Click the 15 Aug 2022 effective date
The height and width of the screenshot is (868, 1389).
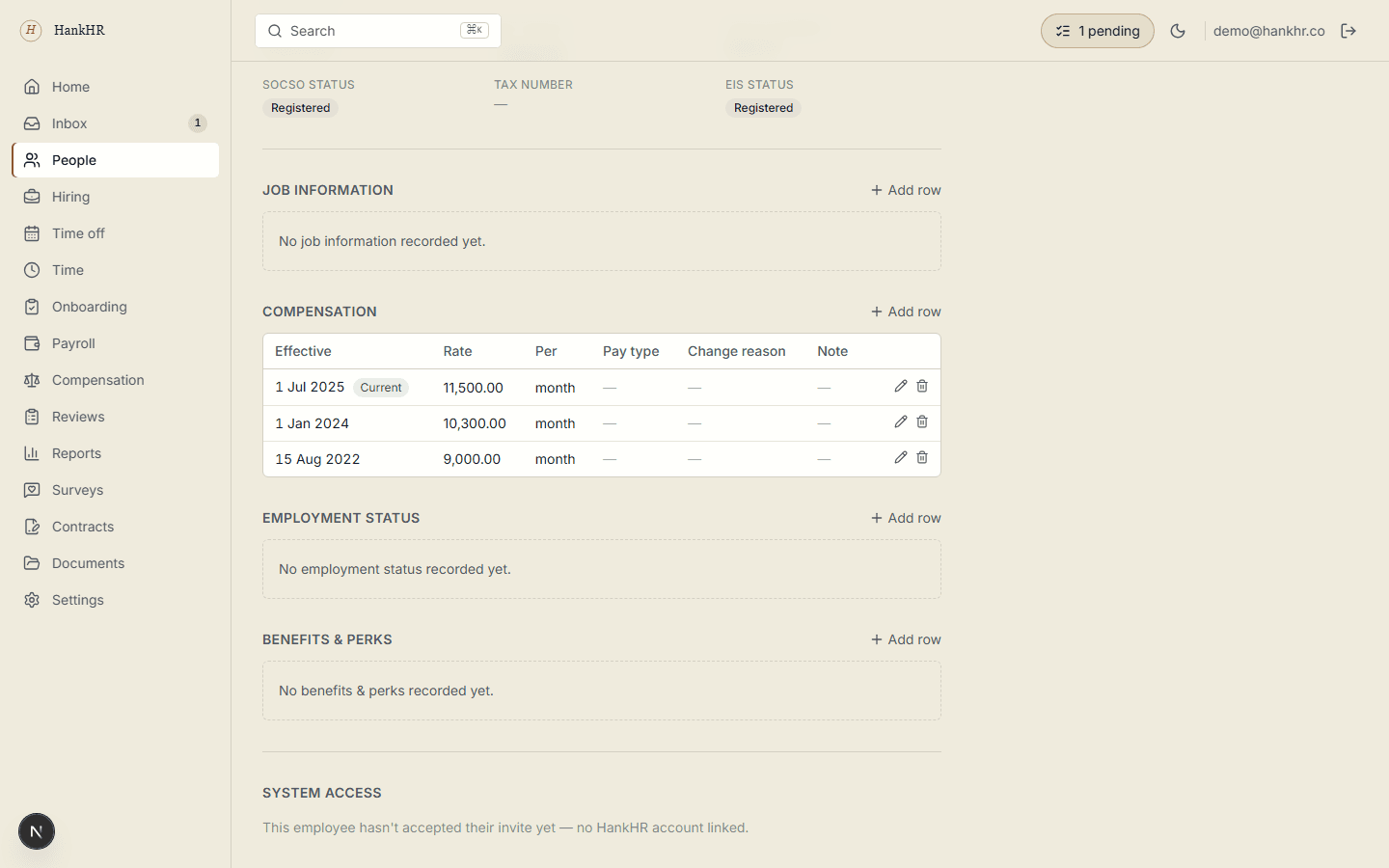point(317,459)
